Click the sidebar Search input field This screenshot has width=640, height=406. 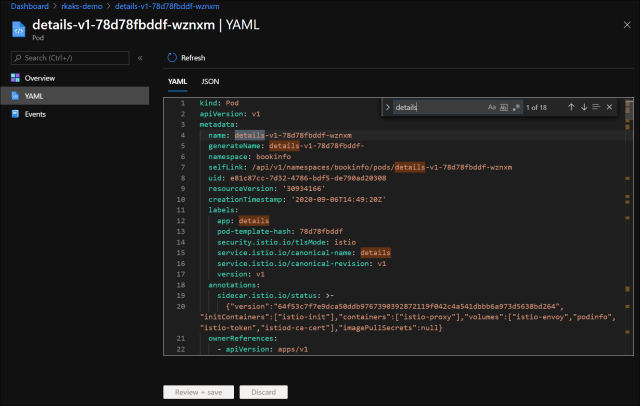click(70, 58)
